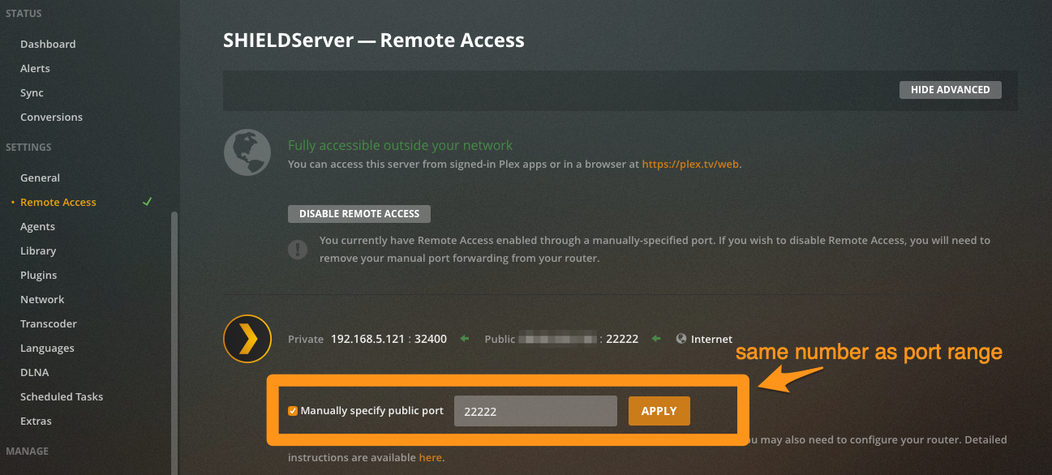Select the Remote Access settings entry

point(58,202)
